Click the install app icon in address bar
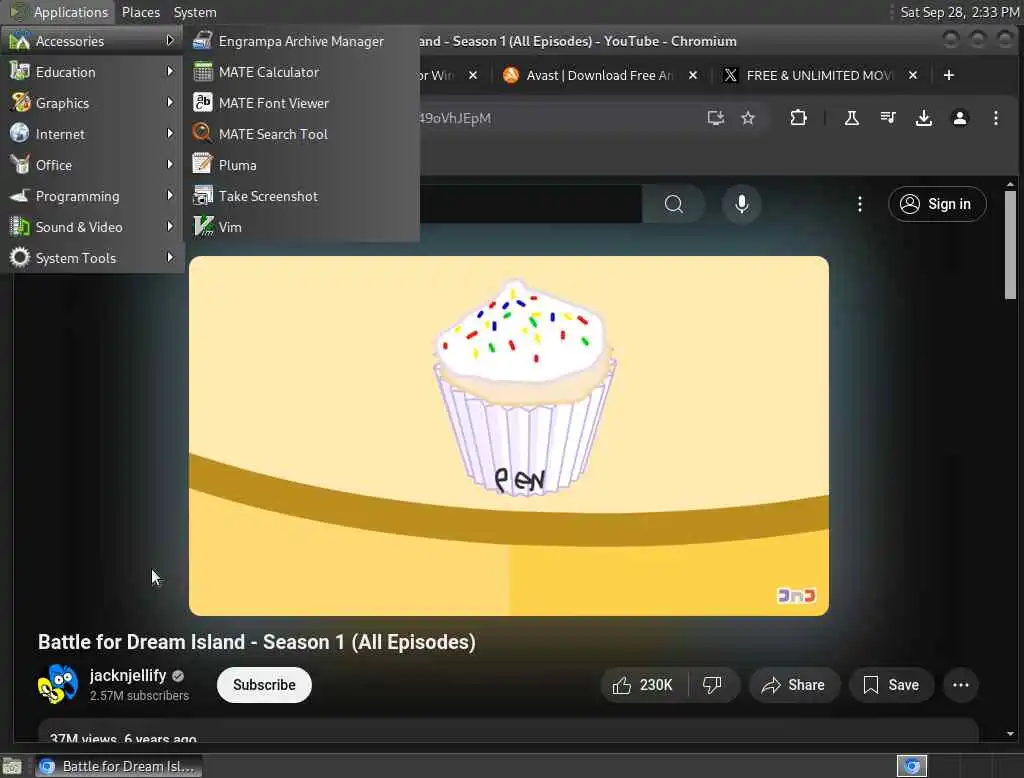Screen dimensions: 1024x778 point(716,118)
